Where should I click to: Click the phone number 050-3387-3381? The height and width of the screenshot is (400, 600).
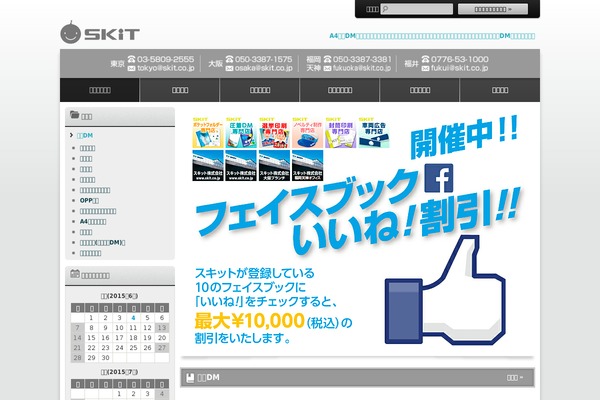click(x=362, y=59)
